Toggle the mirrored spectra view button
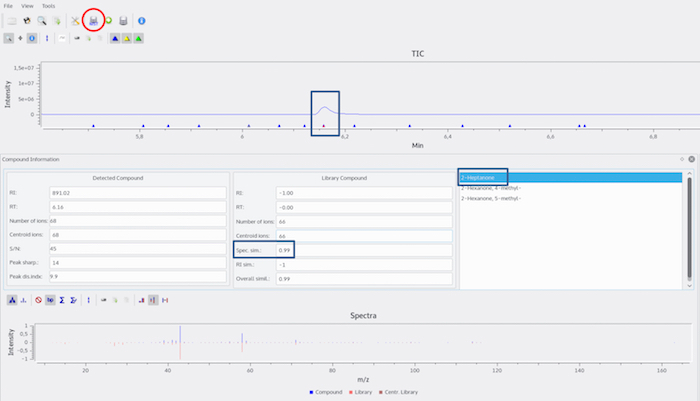Viewport: 700px width, 401px height. pyautogui.click(x=153, y=299)
